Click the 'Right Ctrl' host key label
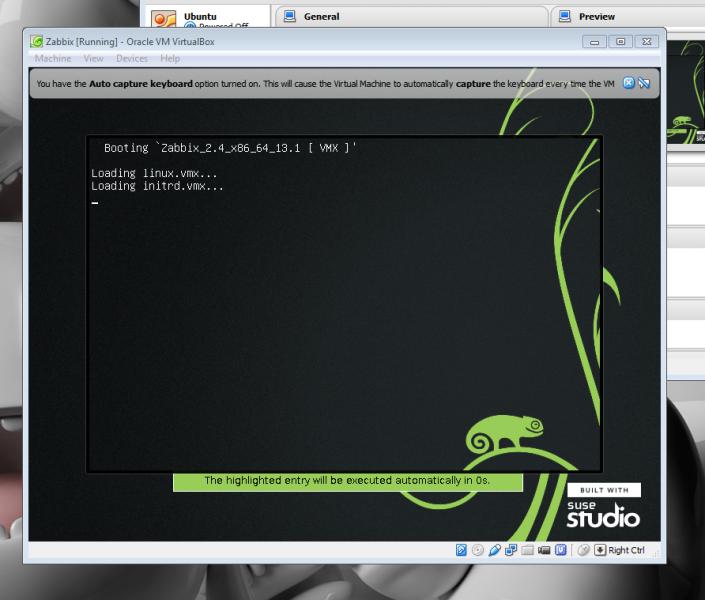 coord(626,550)
